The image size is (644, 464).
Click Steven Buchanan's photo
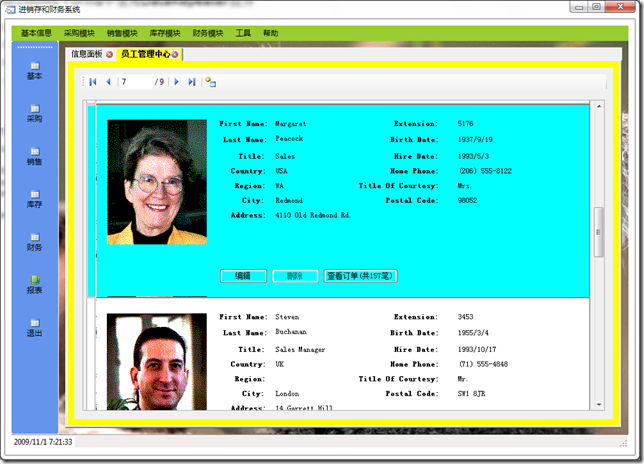[x=157, y=362]
